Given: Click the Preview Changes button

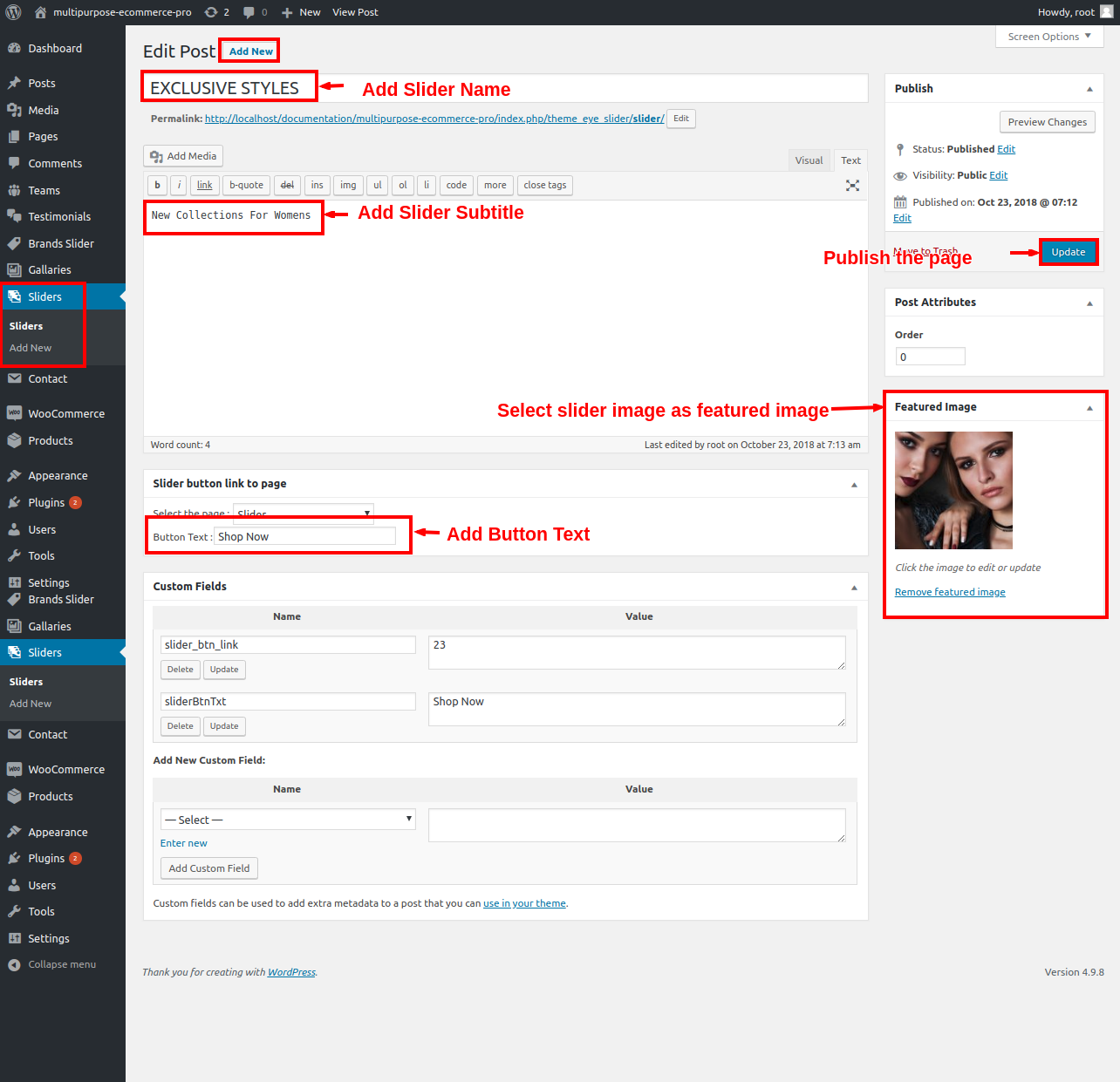Looking at the screenshot, I should [1047, 122].
